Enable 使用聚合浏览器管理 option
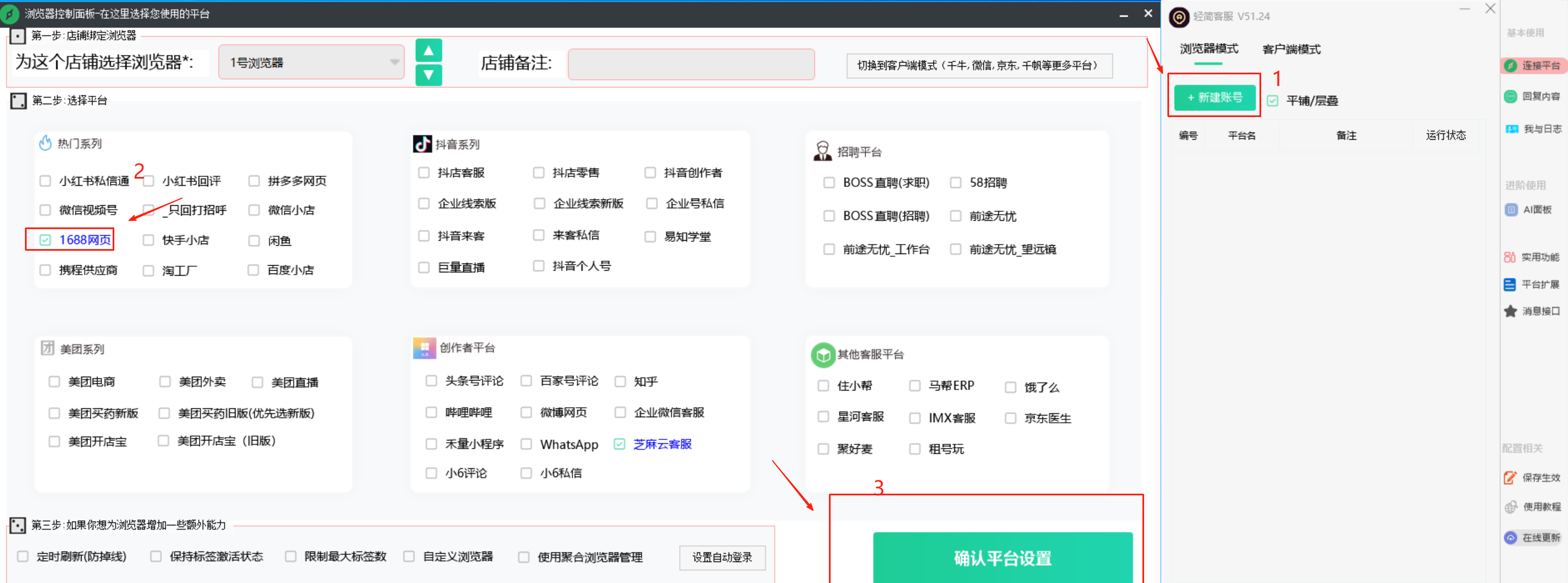 pyautogui.click(x=523, y=557)
